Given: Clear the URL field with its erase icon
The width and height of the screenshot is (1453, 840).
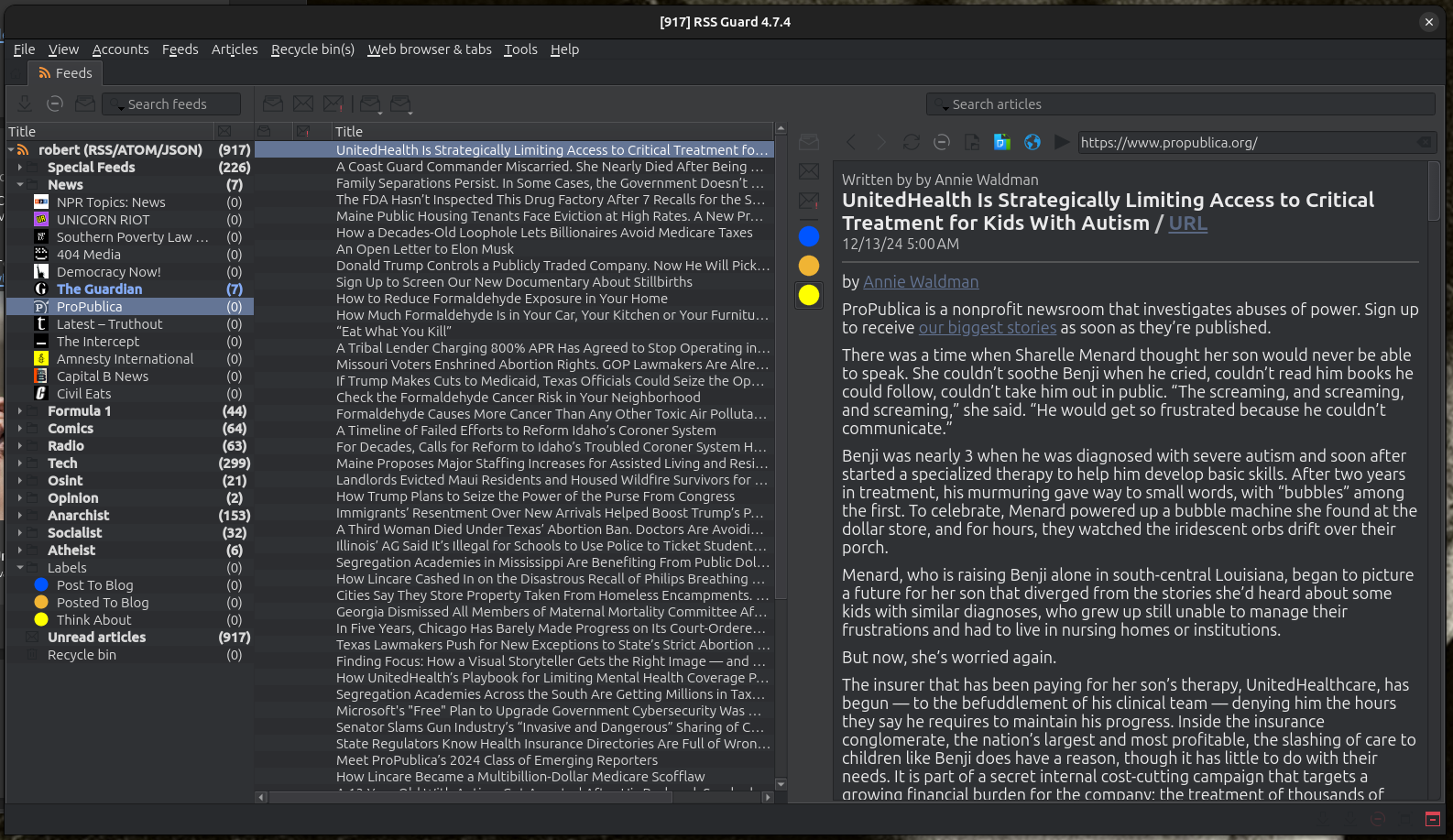Looking at the screenshot, I should (x=1424, y=142).
